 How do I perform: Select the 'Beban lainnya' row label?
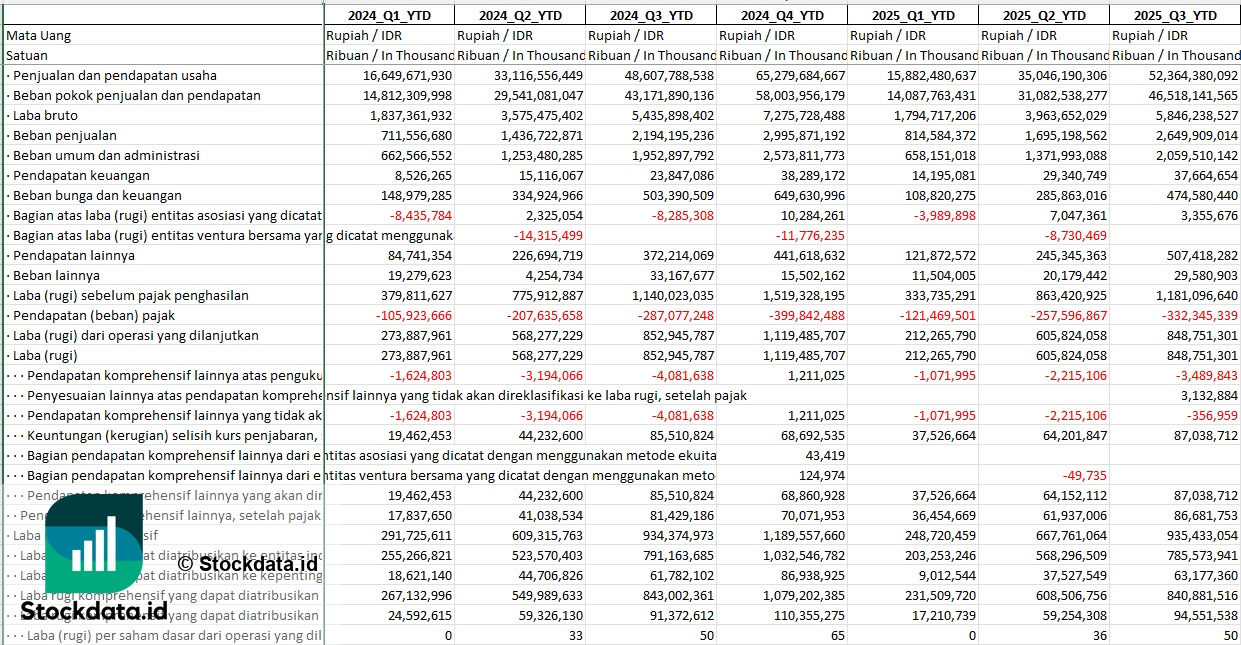click(56, 275)
